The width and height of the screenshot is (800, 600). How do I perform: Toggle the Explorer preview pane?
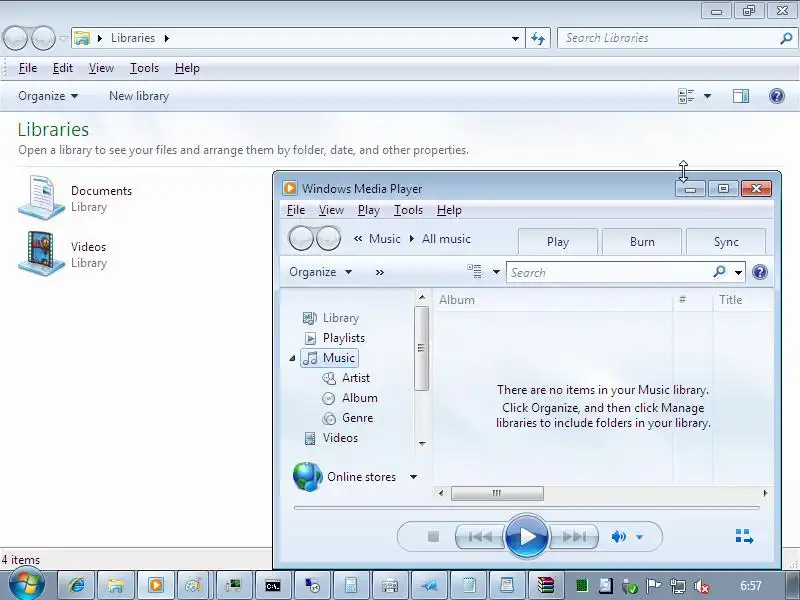pos(741,96)
